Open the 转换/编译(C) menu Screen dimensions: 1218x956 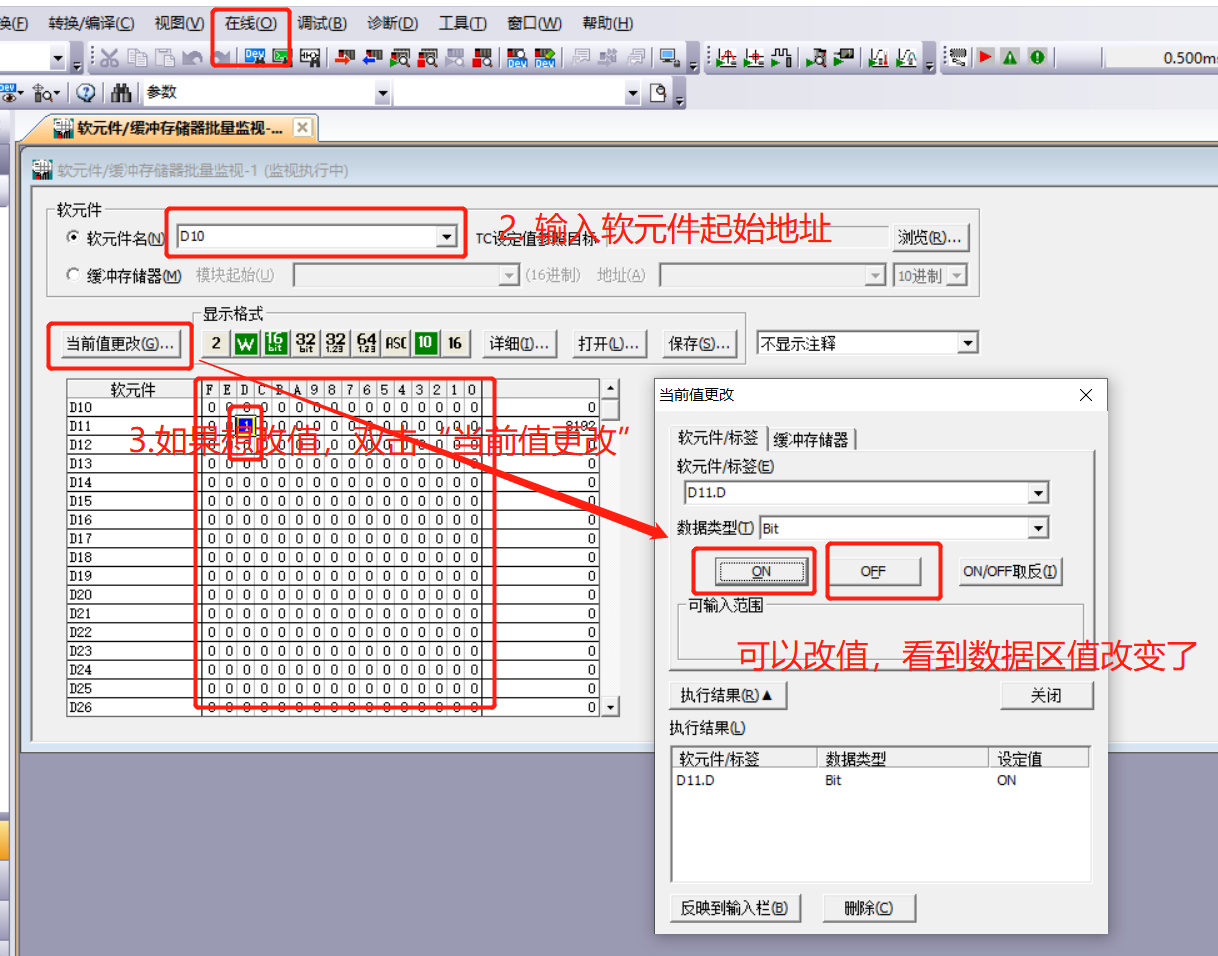click(91, 23)
